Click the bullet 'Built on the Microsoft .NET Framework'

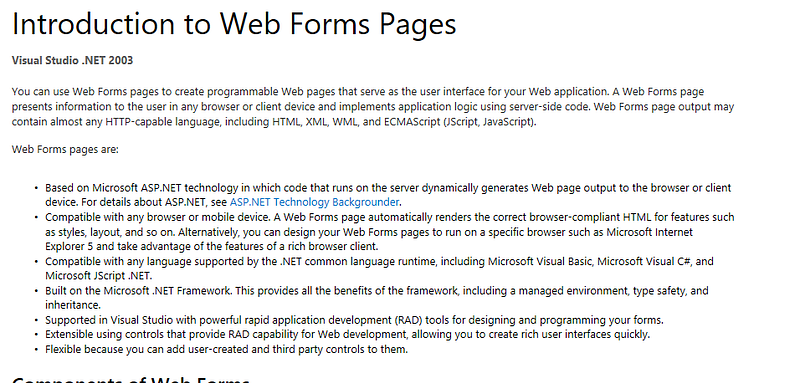pyautogui.click(x=377, y=298)
